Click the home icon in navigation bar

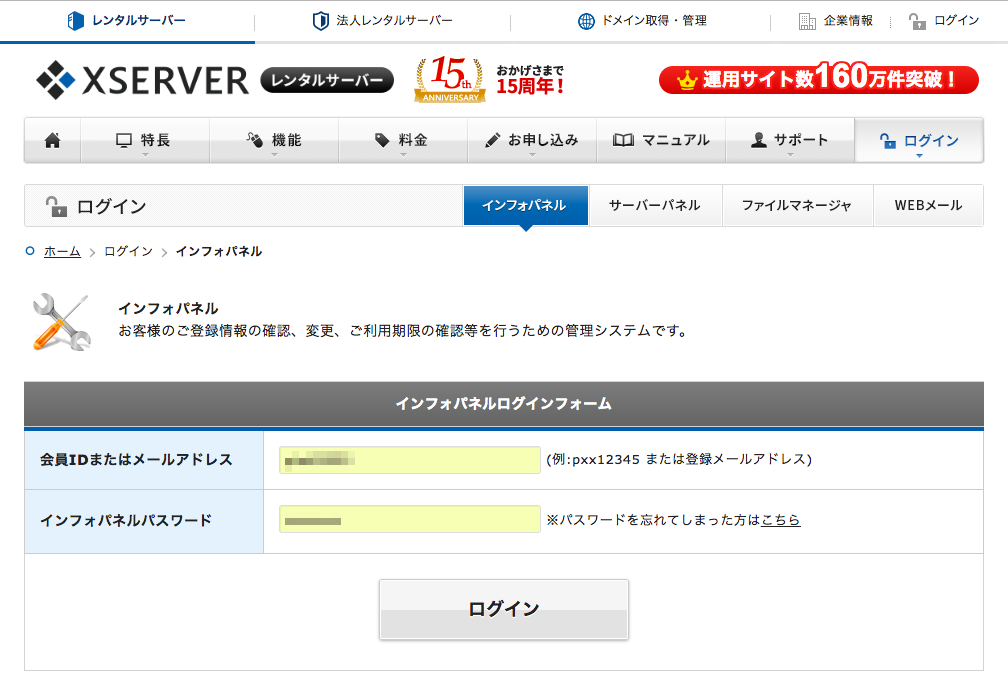click(53, 140)
